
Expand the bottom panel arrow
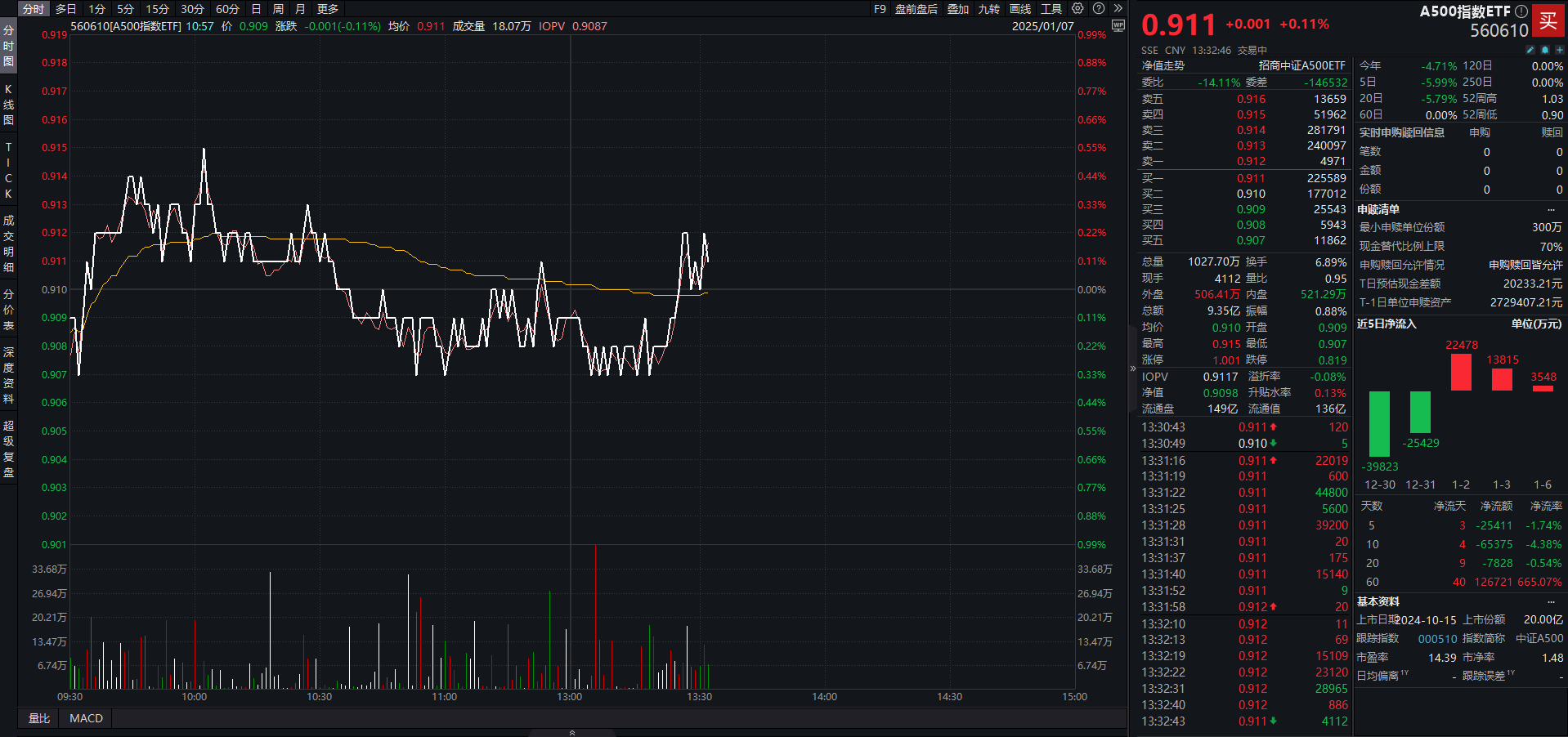(x=571, y=732)
